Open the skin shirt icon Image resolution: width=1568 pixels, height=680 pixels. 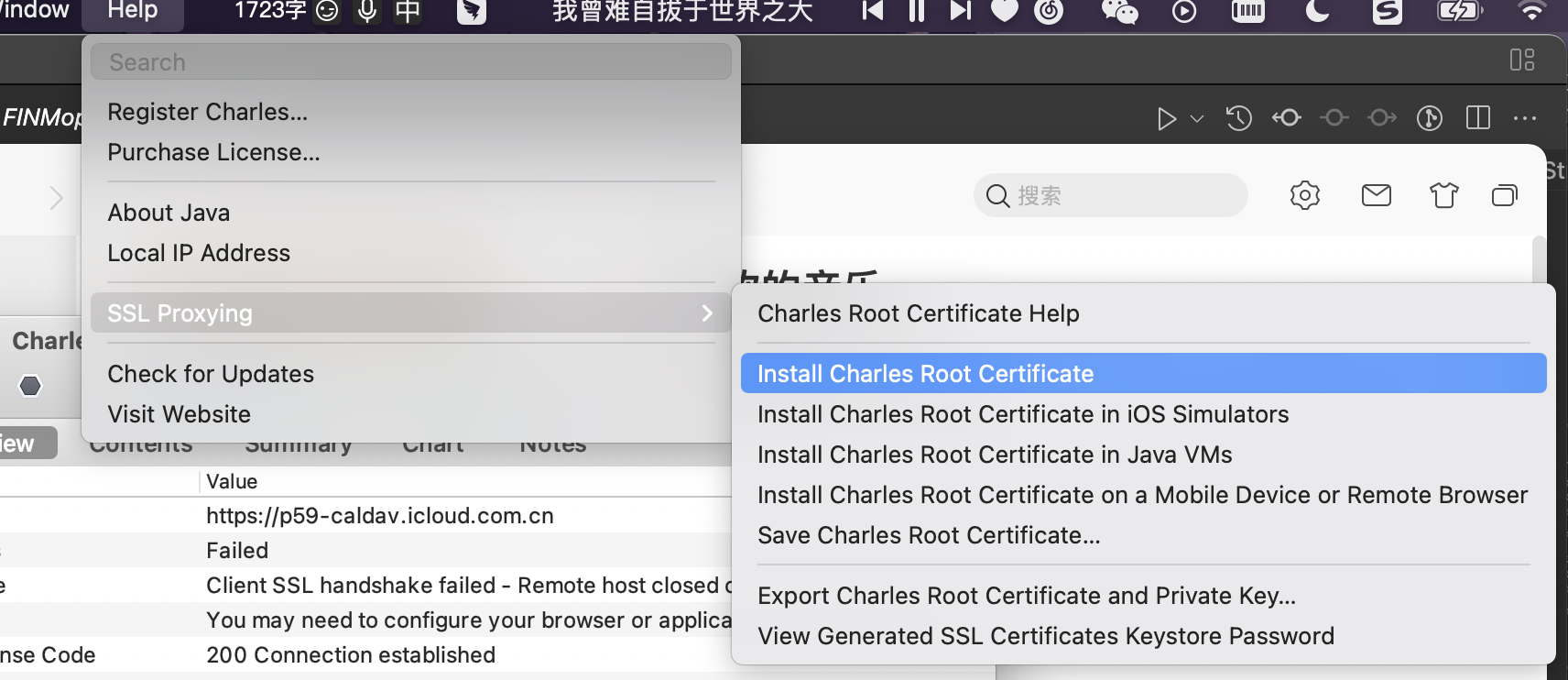tap(1444, 195)
